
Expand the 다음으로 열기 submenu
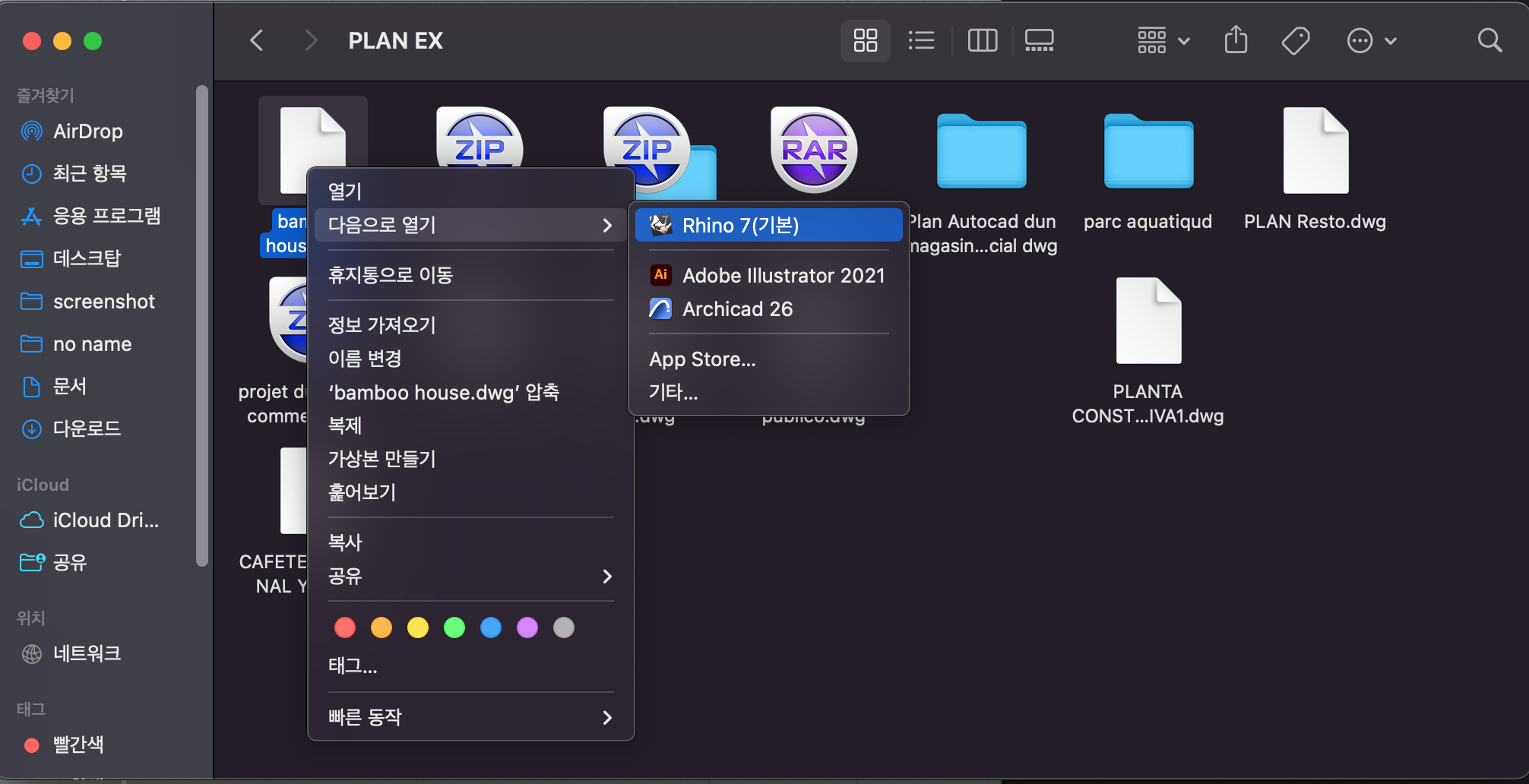471,225
